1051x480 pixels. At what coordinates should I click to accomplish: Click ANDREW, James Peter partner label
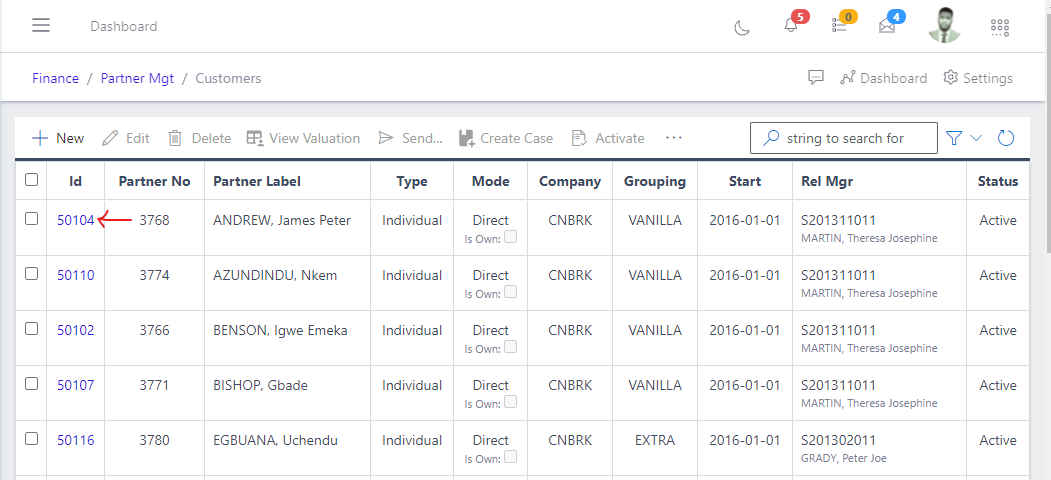coord(282,220)
